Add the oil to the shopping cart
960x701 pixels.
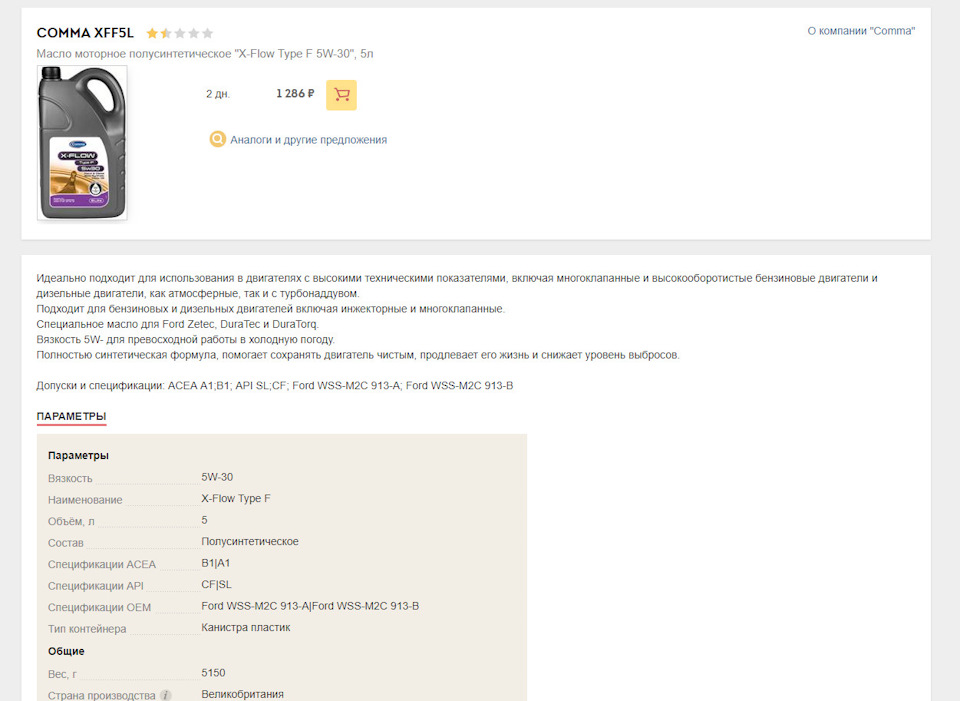tap(341, 95)
